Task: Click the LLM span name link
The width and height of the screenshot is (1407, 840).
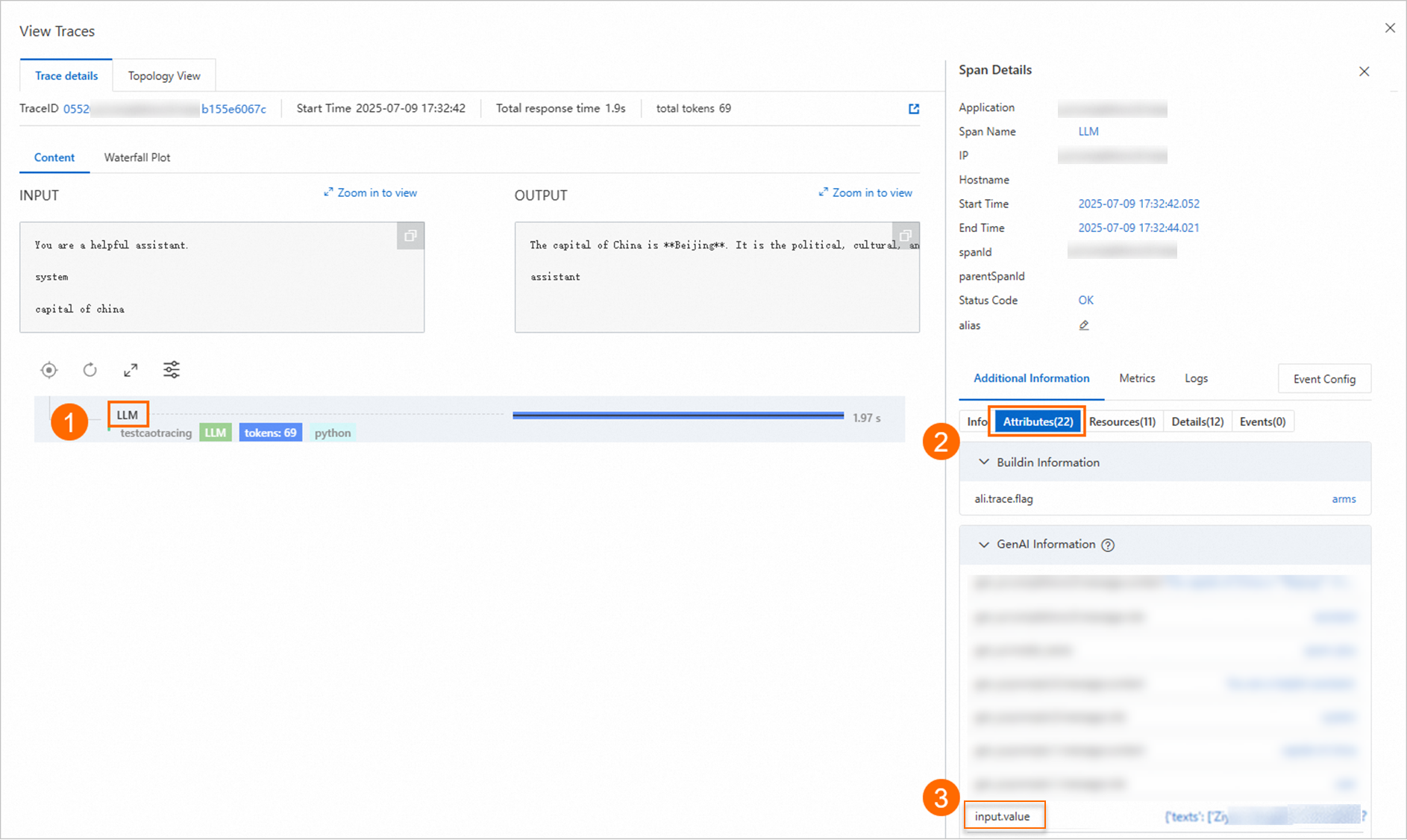Action: tap(1088, 131)
